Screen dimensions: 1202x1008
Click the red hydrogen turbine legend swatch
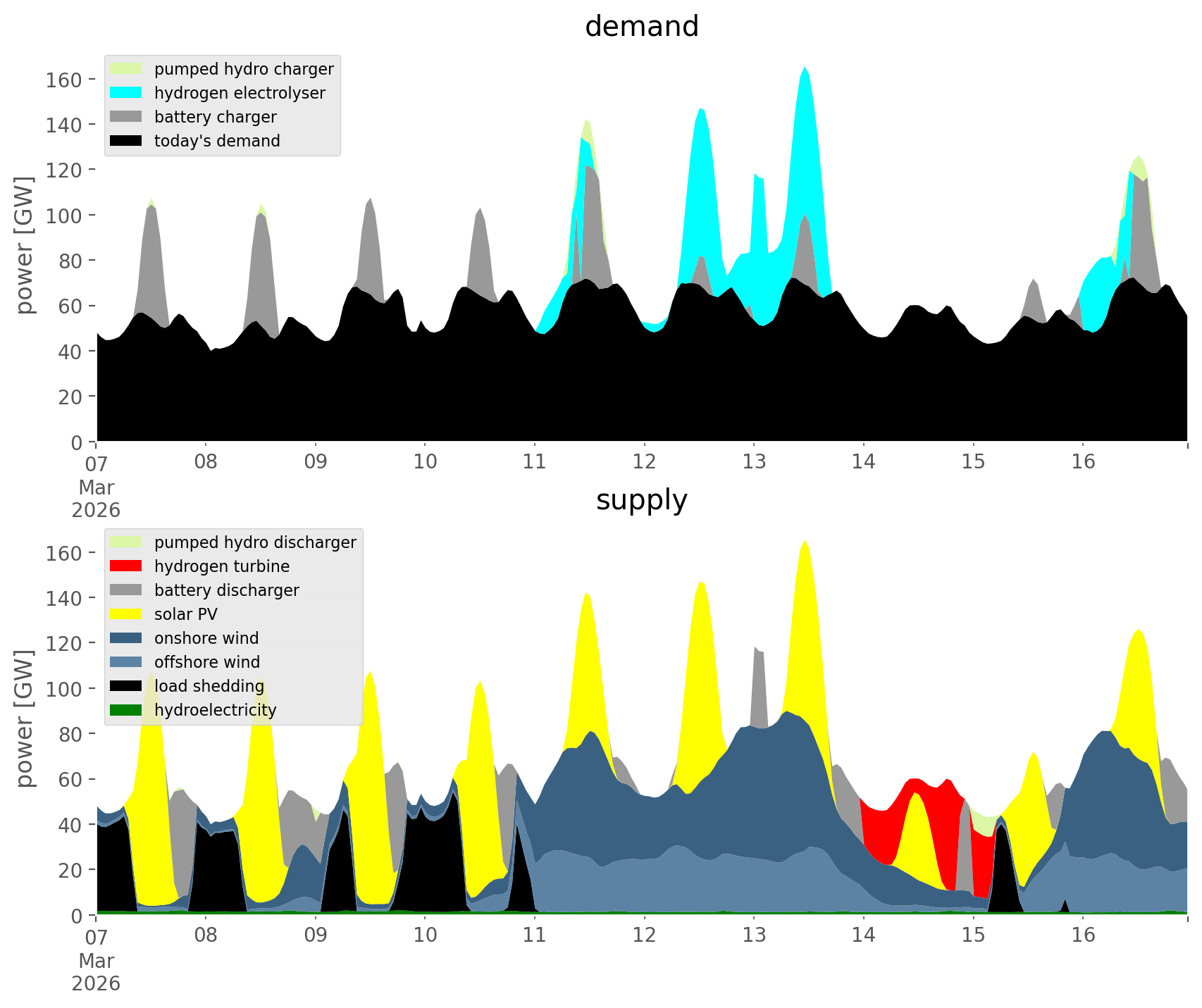point(126,566)
